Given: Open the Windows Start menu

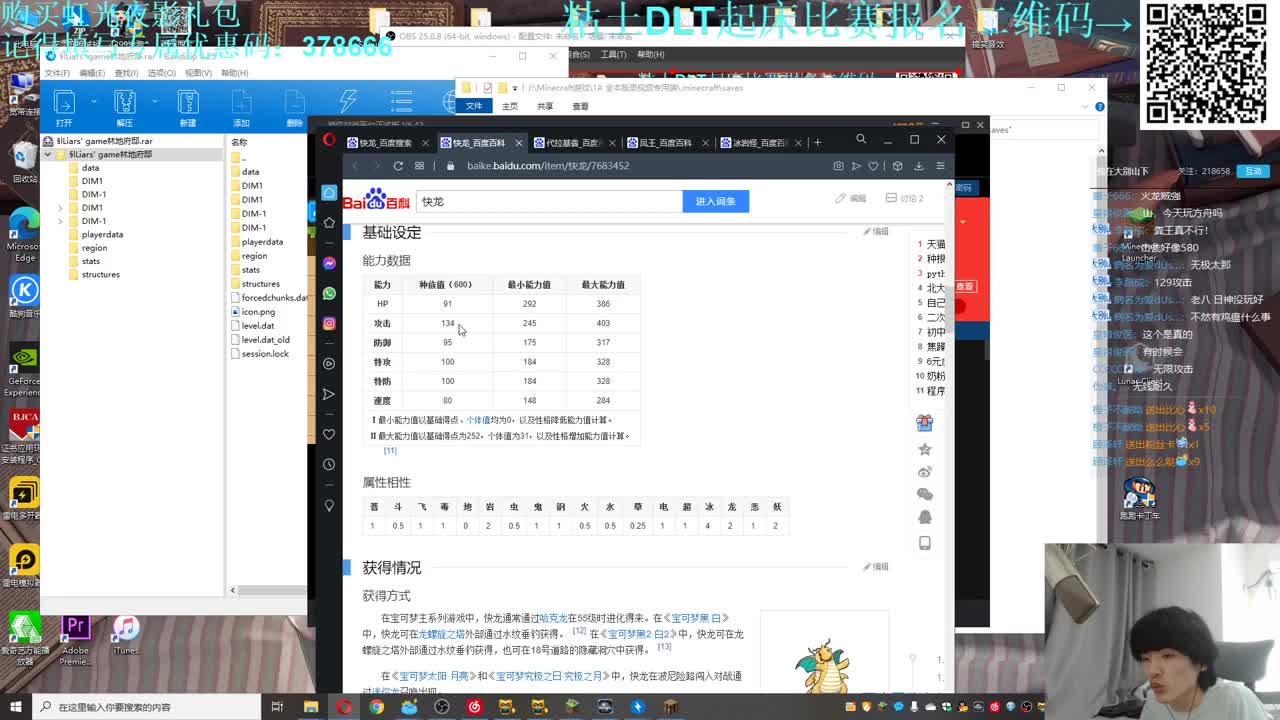Looking at the screenshot, I should [16, 707].
